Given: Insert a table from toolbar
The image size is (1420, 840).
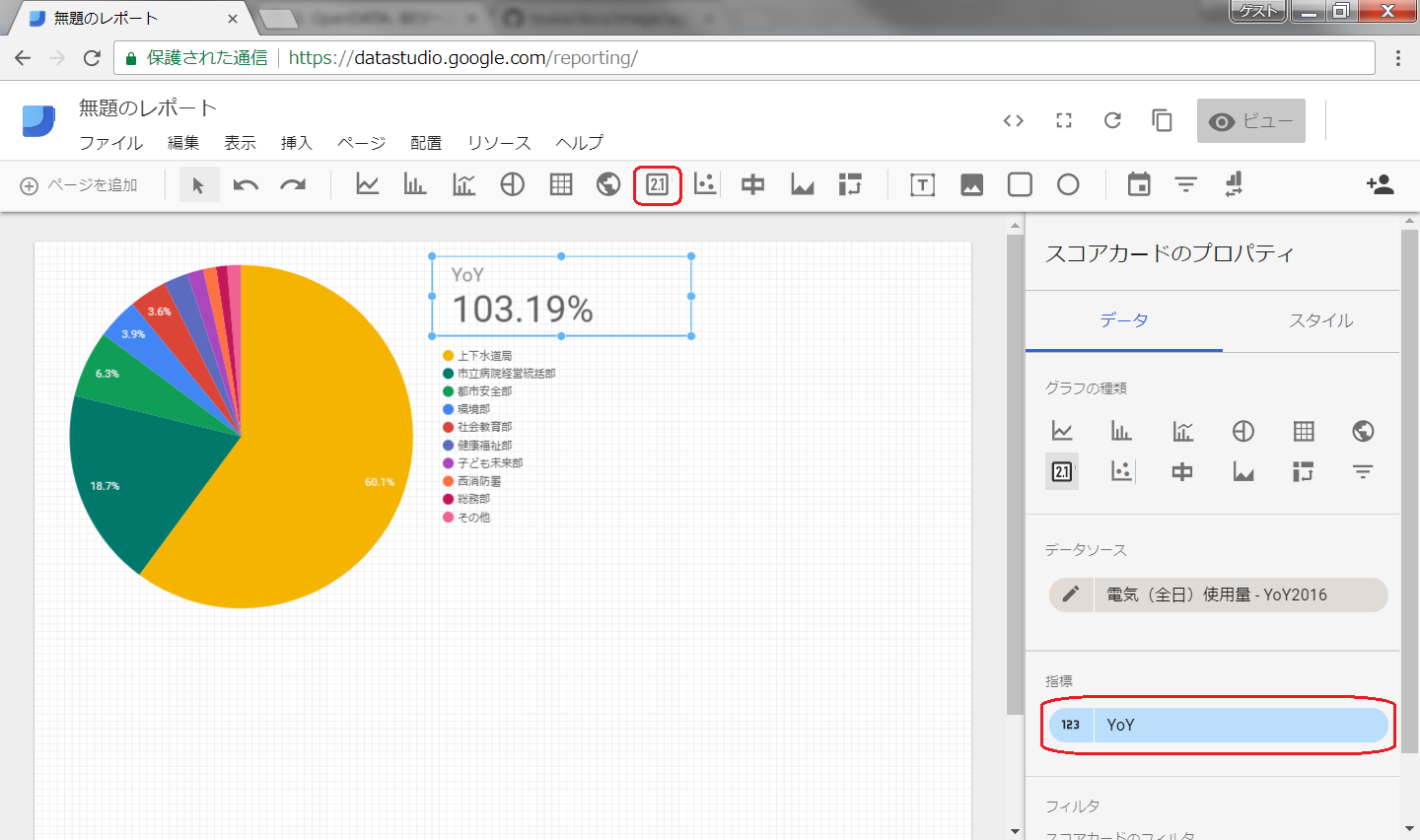Looking at the screenshot, I should pyautogui.click(x=560, y=184).
